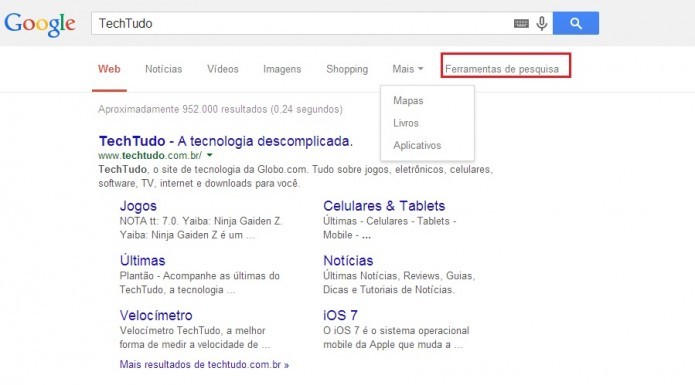Select Aplicativos from the Mais menu
This screenshot has width=695, height=385.
(x=417, y=145)
